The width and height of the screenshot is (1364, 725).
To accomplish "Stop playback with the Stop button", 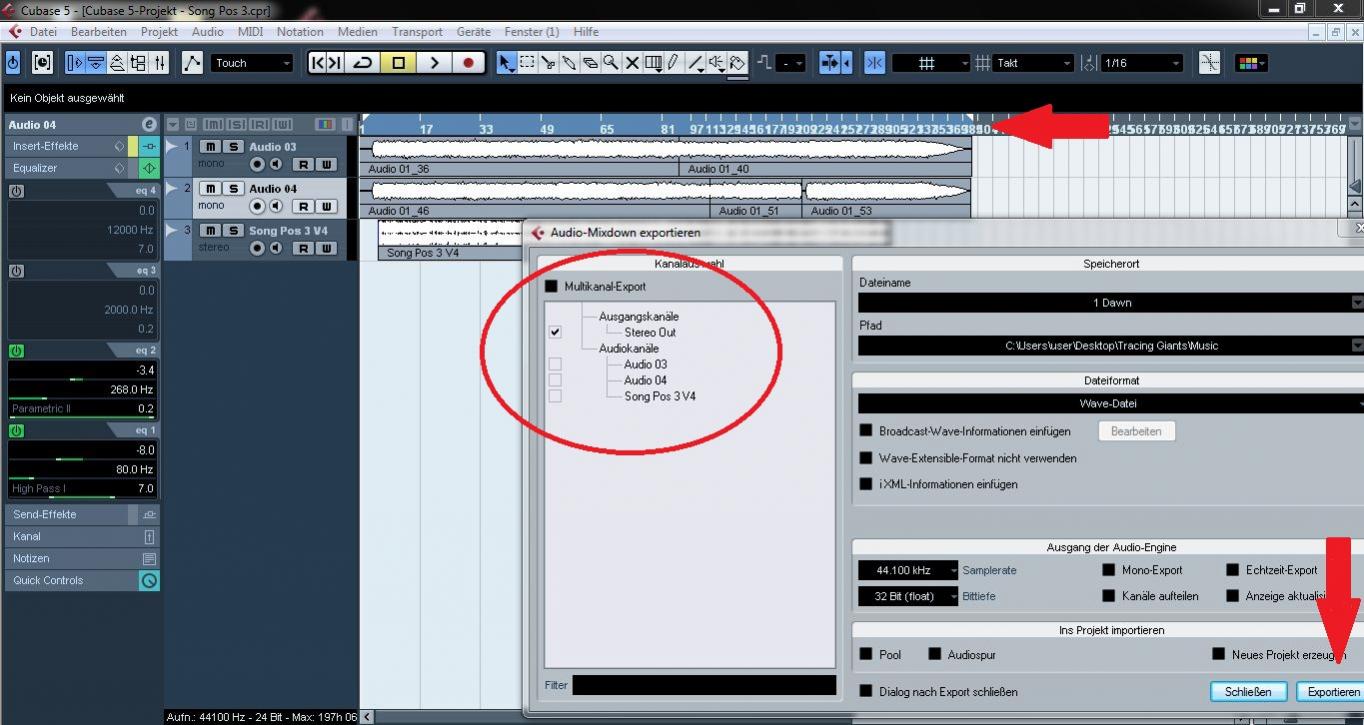I will pyautogui.click(x=398, y=63).
